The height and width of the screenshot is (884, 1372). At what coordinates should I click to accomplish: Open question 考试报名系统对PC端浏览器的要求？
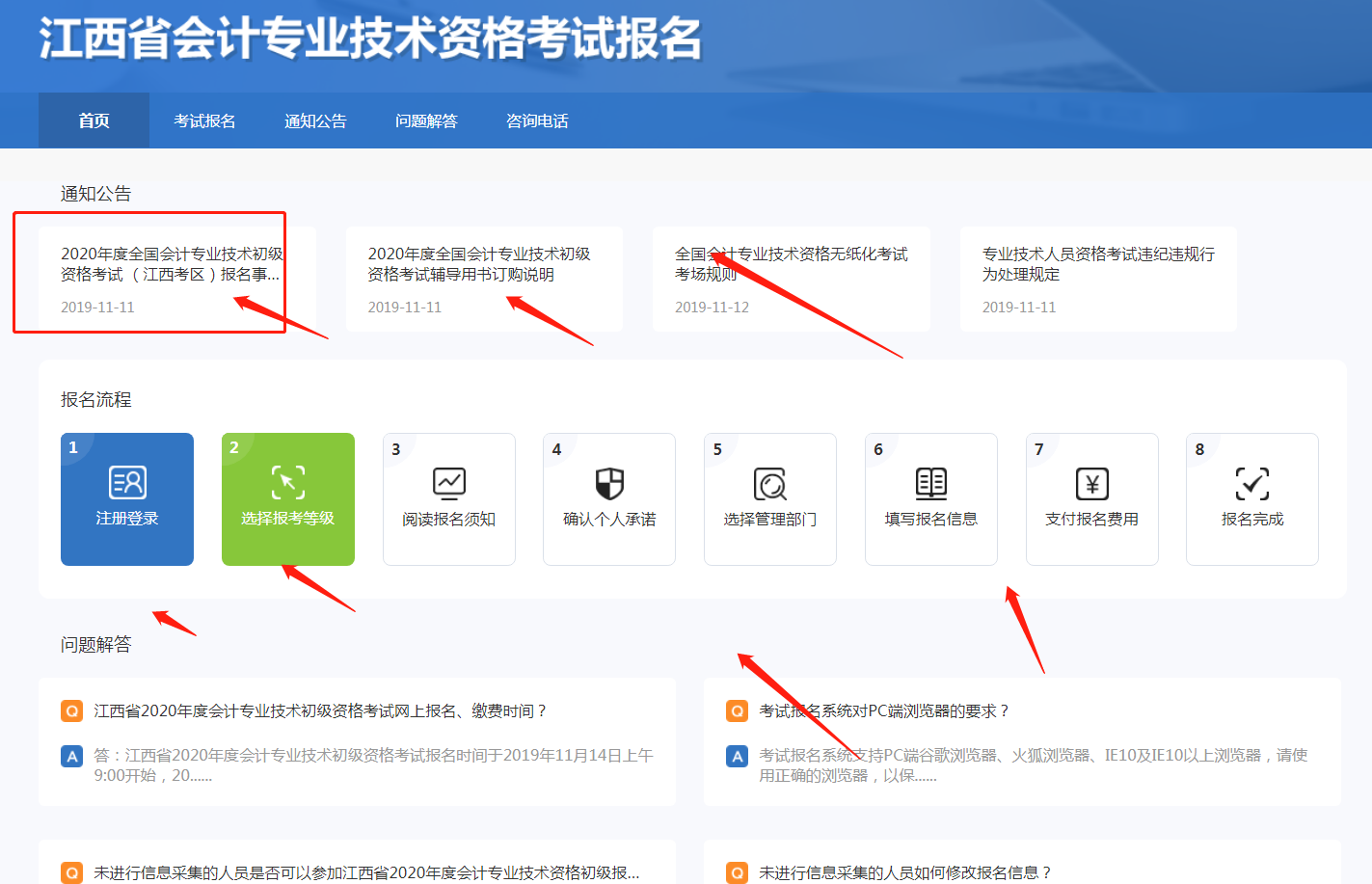[884, 711]
